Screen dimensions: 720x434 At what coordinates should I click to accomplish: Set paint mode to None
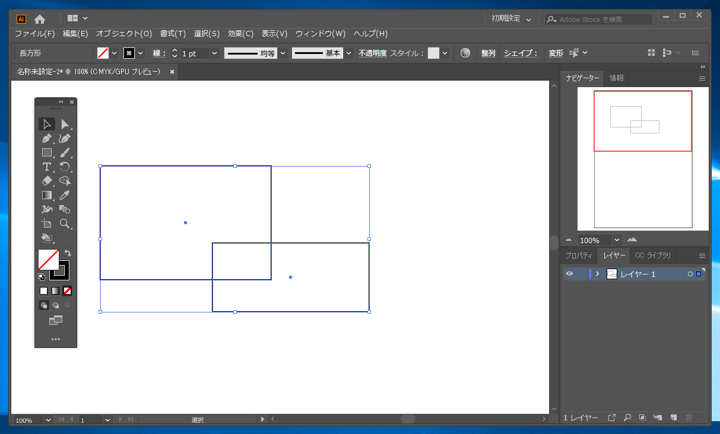pyautogui.click(x=67, y=291)
